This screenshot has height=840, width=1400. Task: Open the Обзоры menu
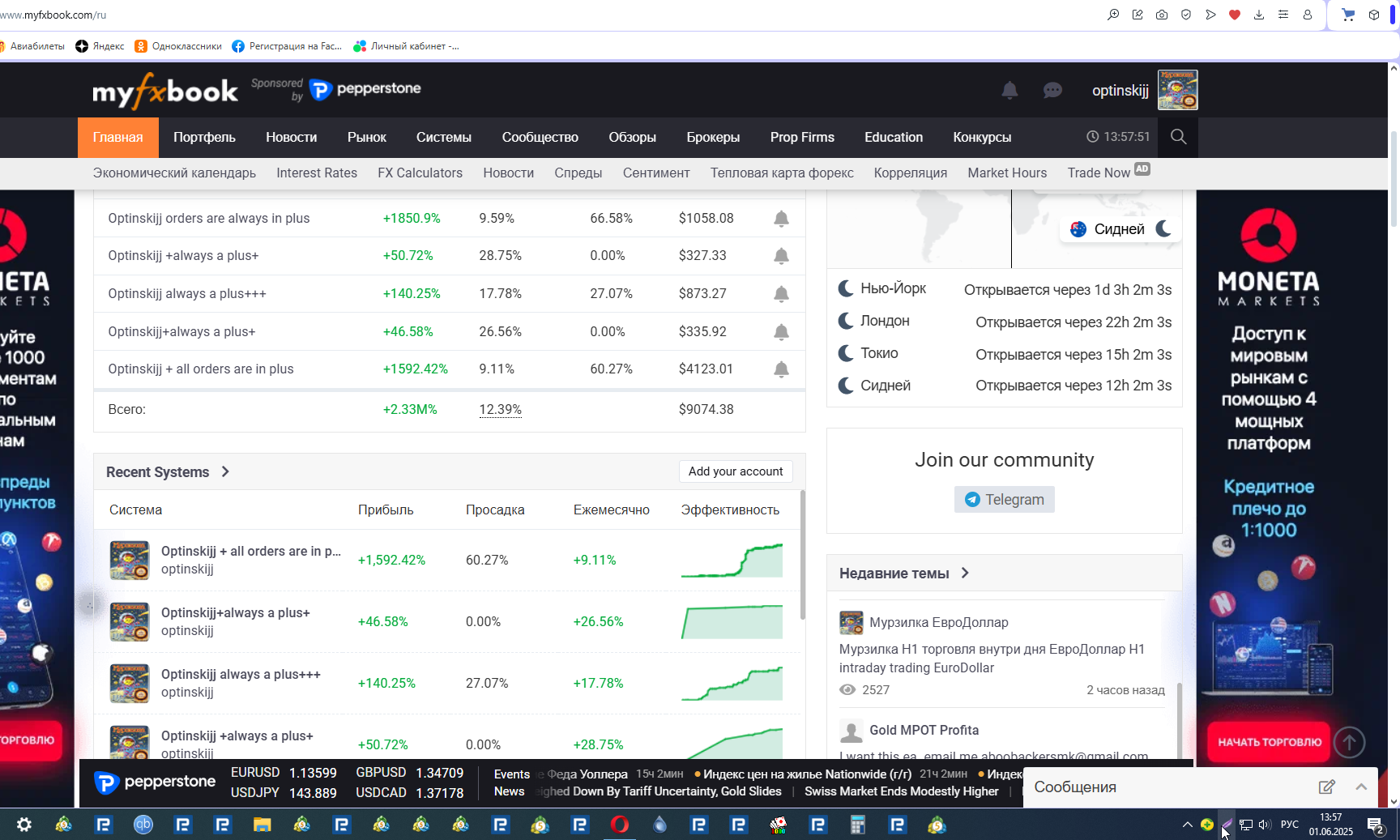[x=633, y=138]
